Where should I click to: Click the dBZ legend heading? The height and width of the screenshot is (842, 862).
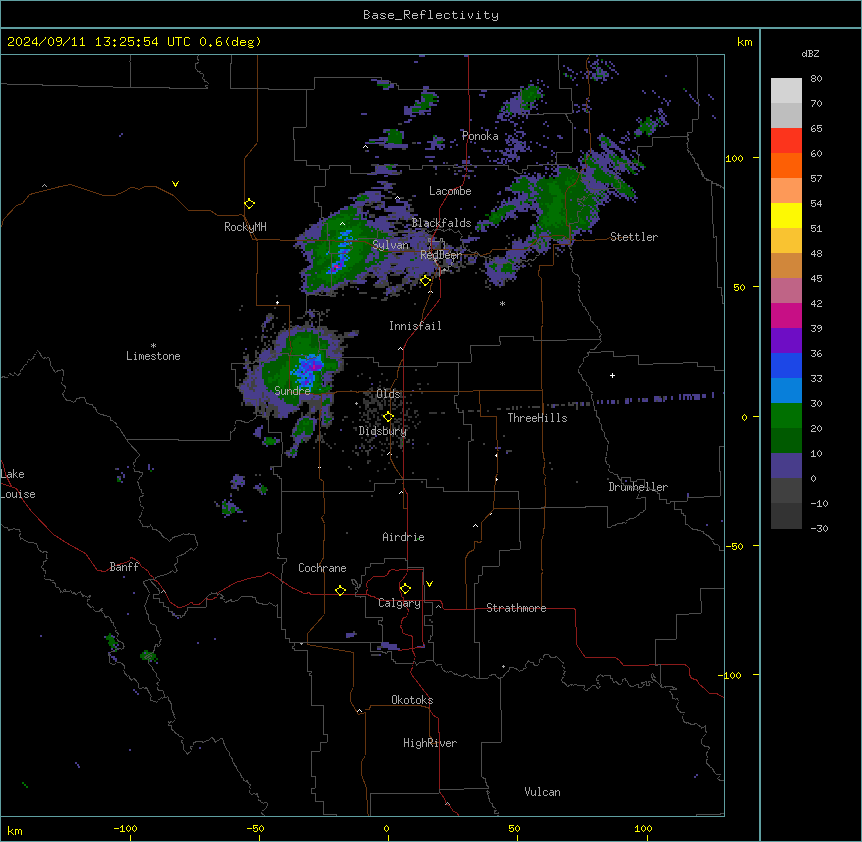(810, 54)
